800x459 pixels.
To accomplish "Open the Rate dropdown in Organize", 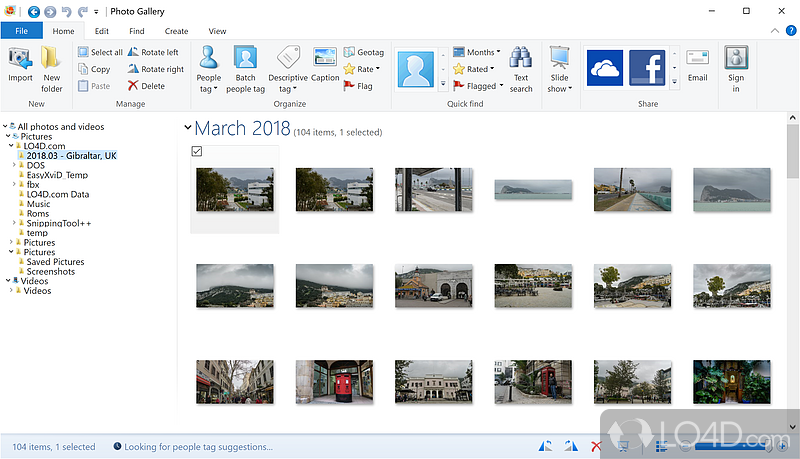I will tap(361, 69).
